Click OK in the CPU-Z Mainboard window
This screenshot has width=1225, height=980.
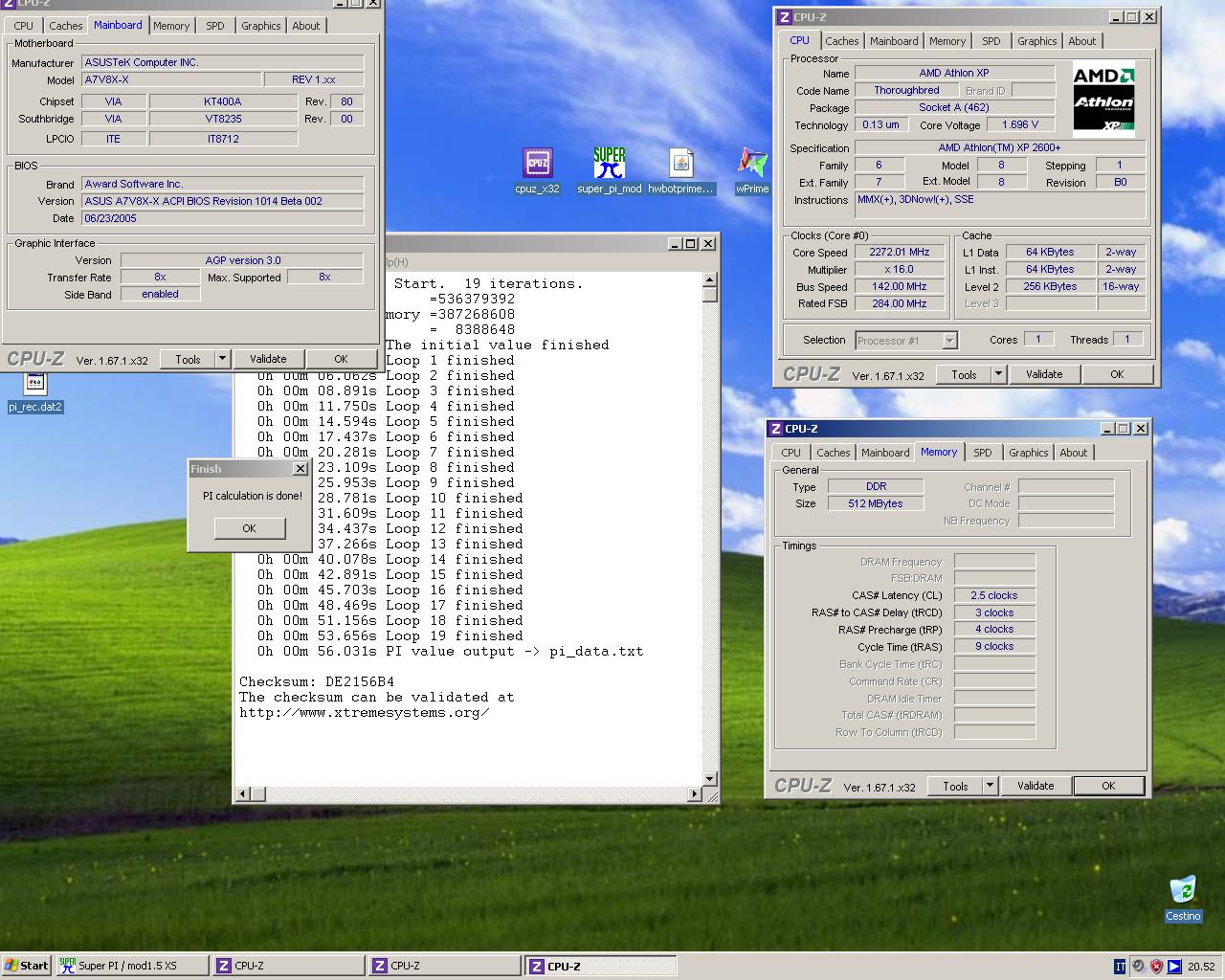(341, 359)
